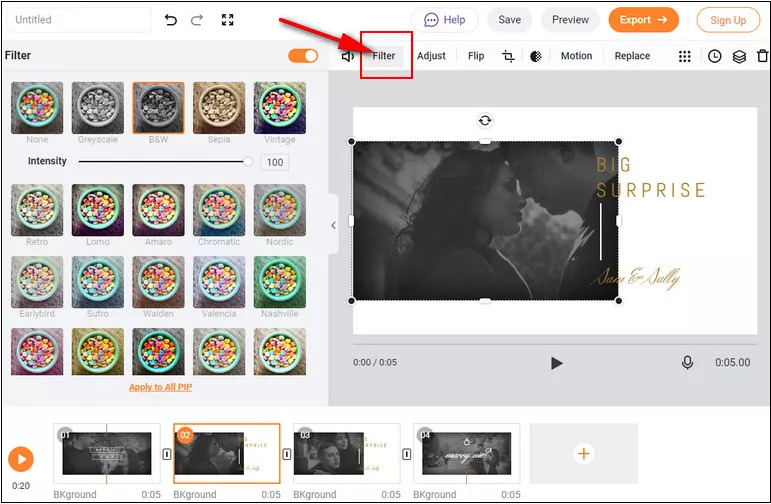Viewport: 771px width, 504px height.
Task: Select the None filter thumbnail
Action: coord(37,108)
